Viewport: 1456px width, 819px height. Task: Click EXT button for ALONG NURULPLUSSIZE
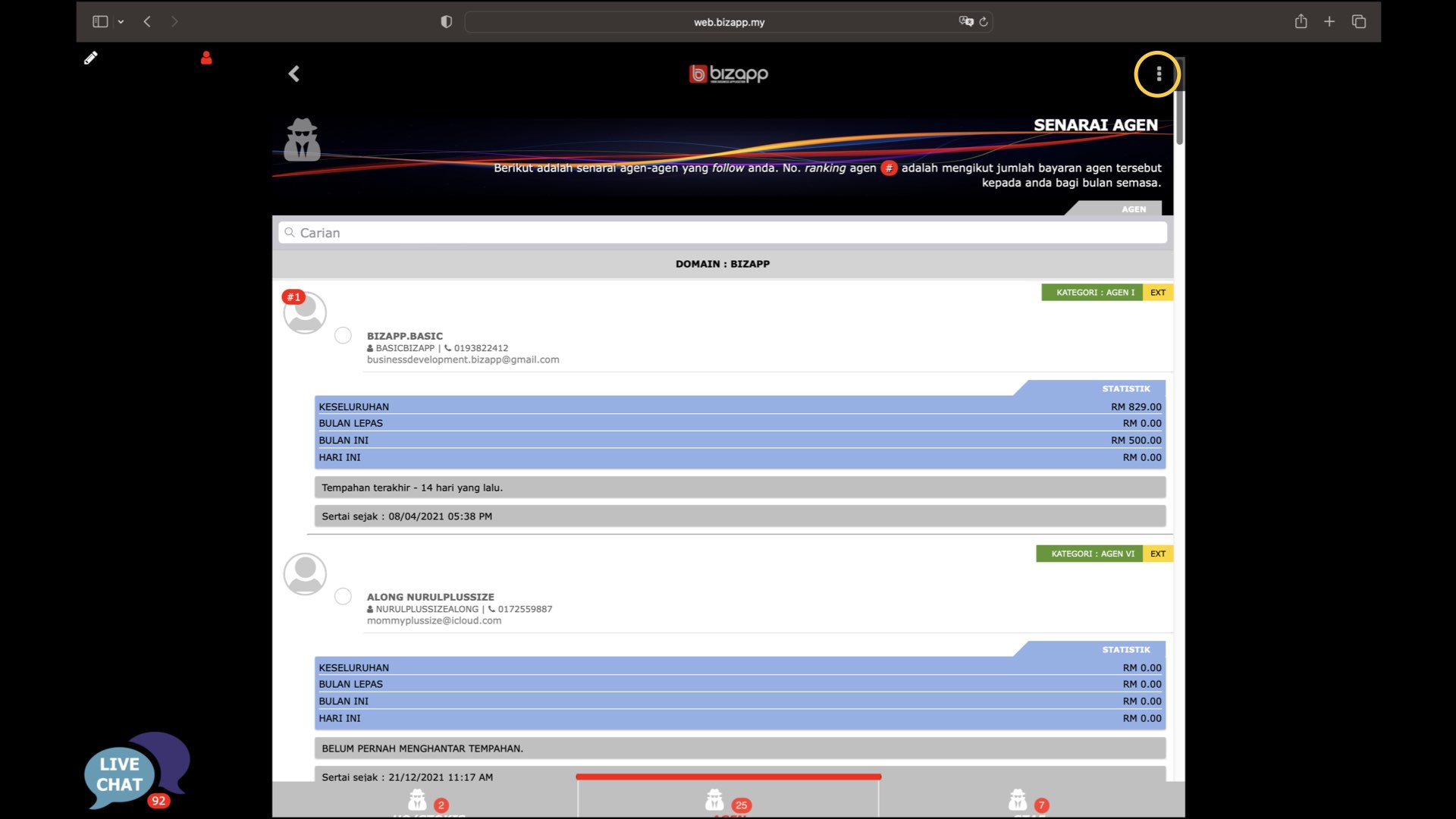(x=1157, y=554)
